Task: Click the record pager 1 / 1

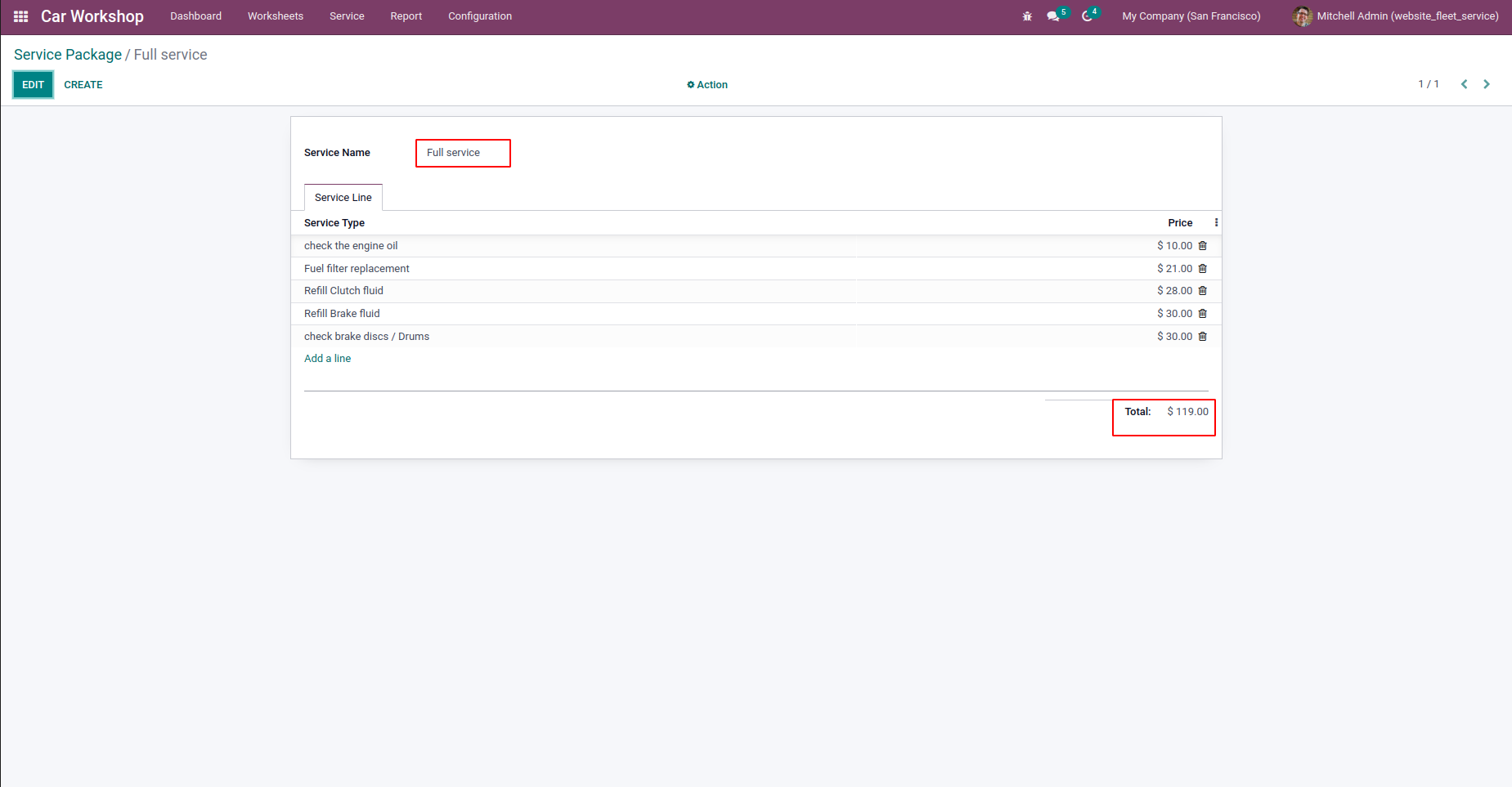Action: [1429, 84]
